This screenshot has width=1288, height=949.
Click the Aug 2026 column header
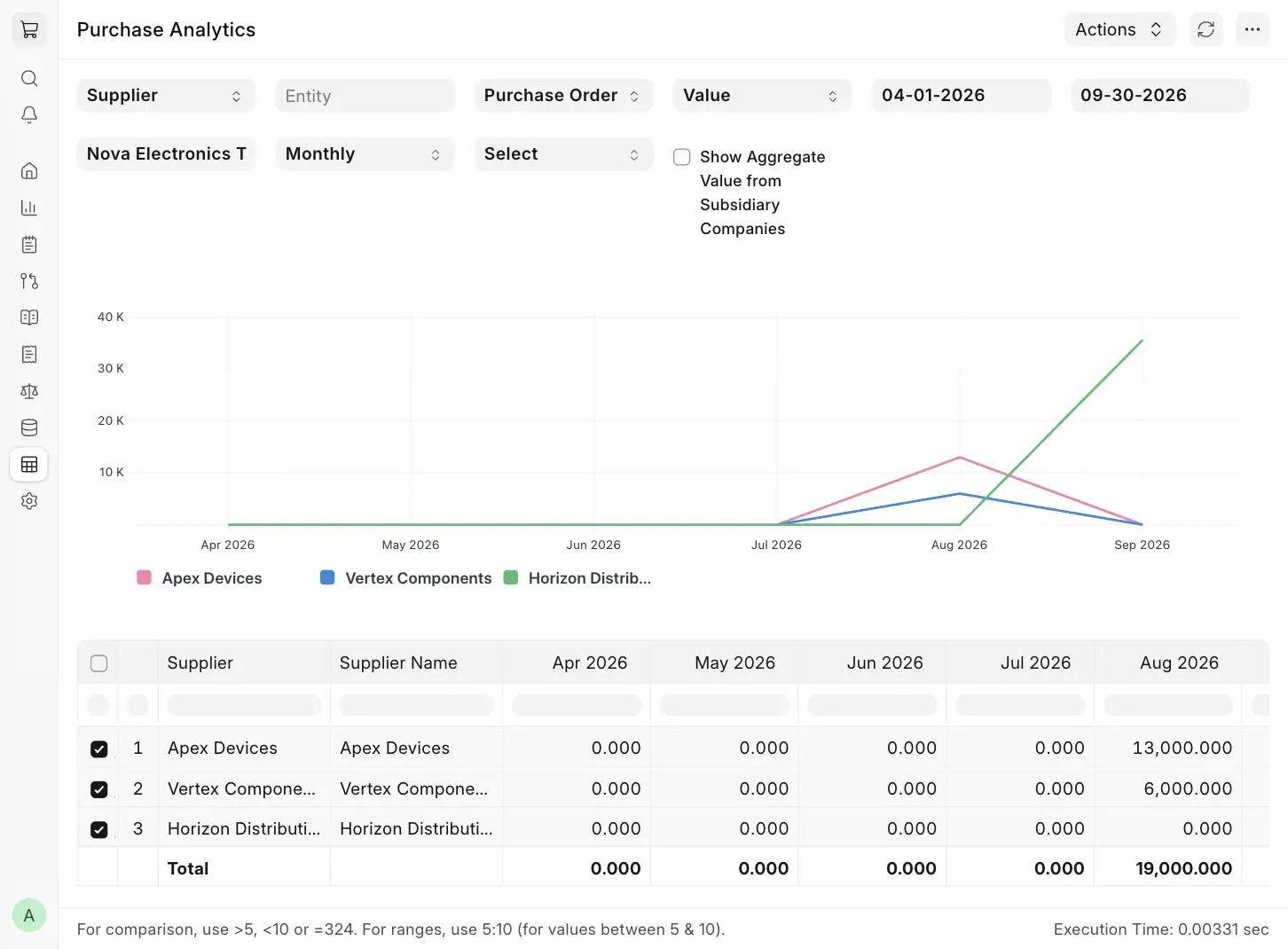click(x=1168, y=663)
